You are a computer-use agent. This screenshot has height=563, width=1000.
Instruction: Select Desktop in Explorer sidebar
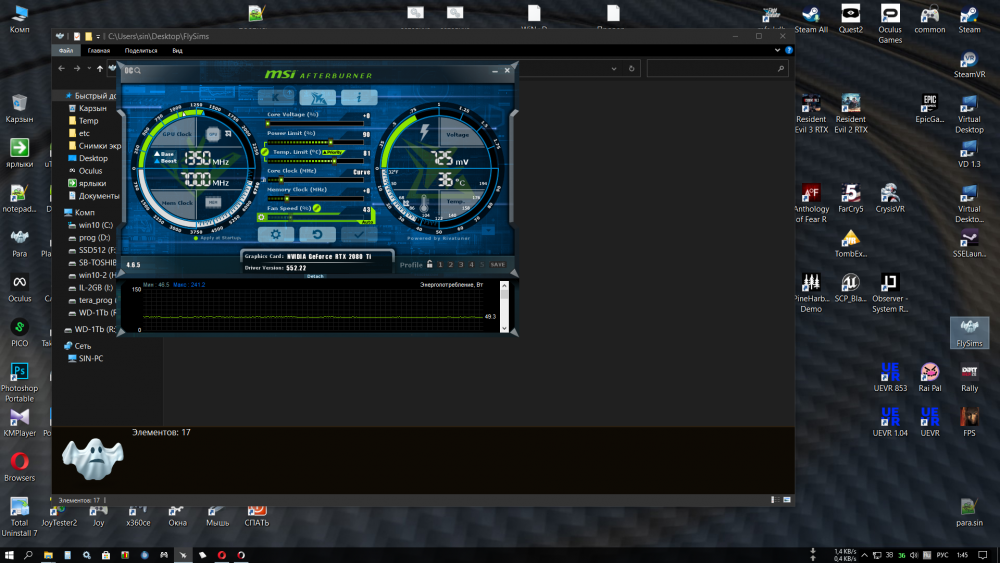[x=93, y=158]
